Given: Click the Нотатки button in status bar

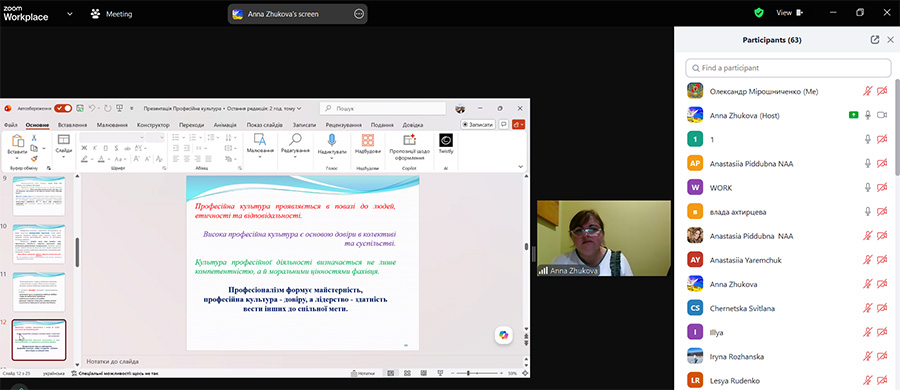Looking at the screenshot, I should 362,373.
